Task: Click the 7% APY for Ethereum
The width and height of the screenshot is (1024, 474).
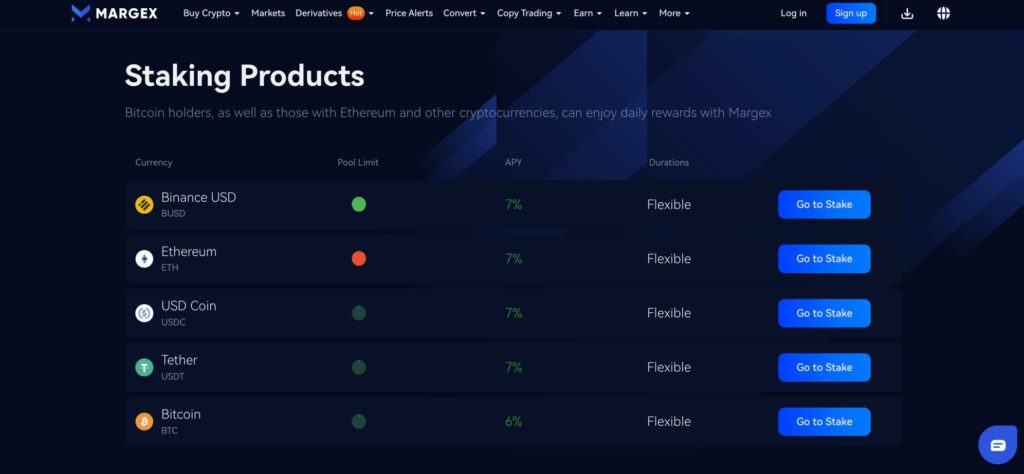Action: coord(513,259)
